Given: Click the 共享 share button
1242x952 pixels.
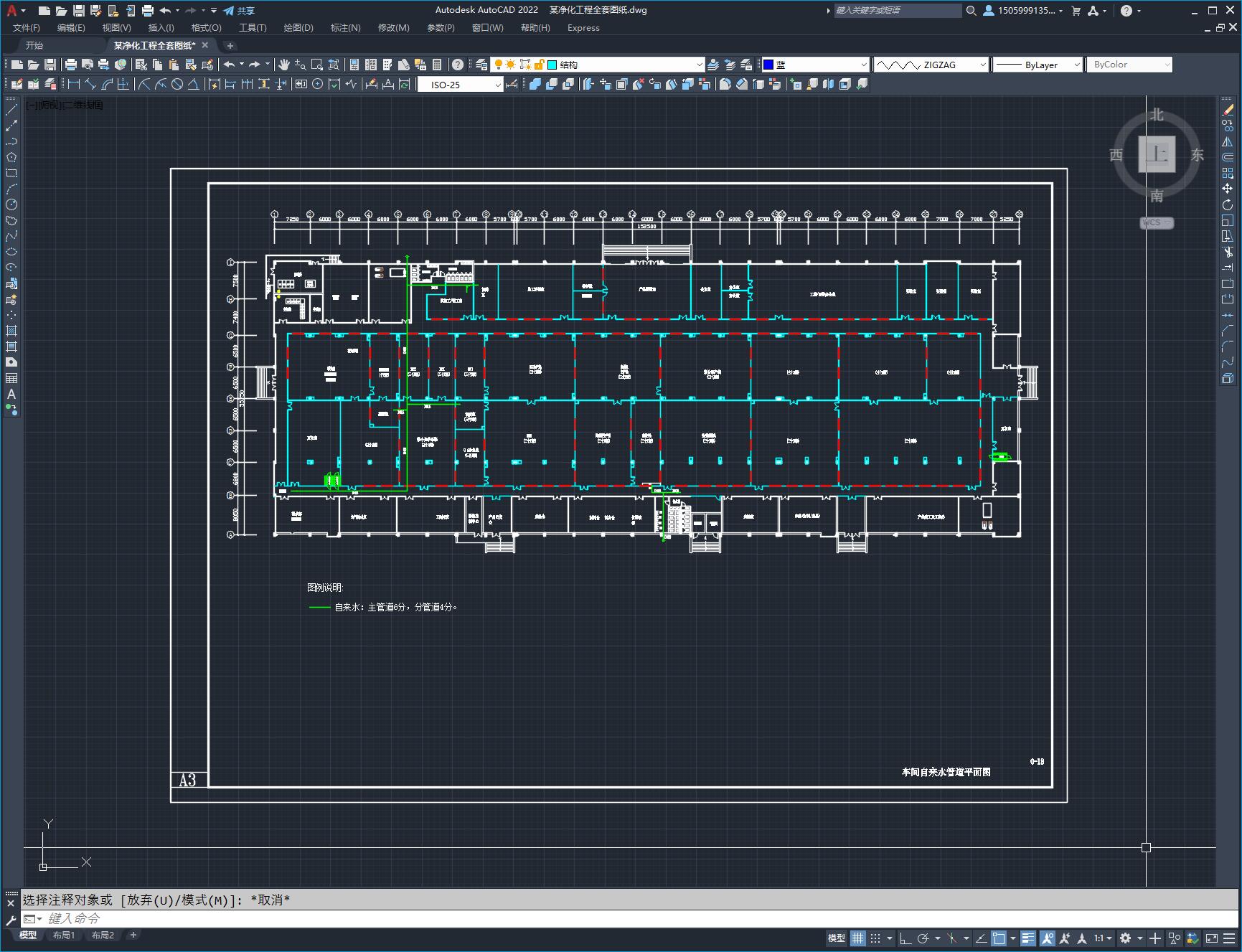Looking at the screenshot, I should coord(239,11).
